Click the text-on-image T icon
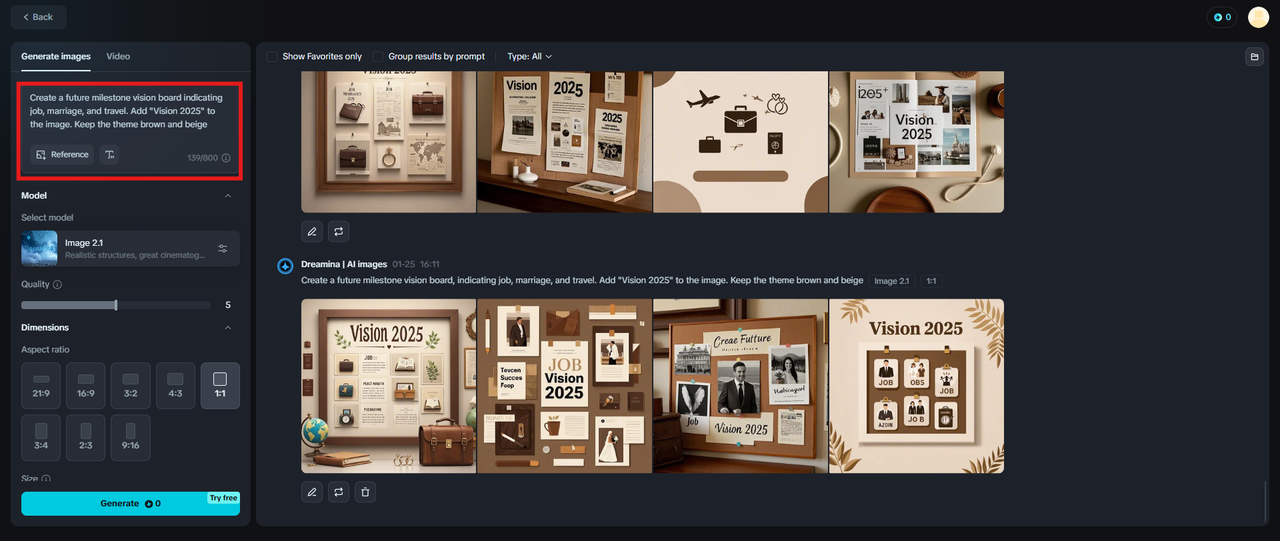 pos(110,154)
